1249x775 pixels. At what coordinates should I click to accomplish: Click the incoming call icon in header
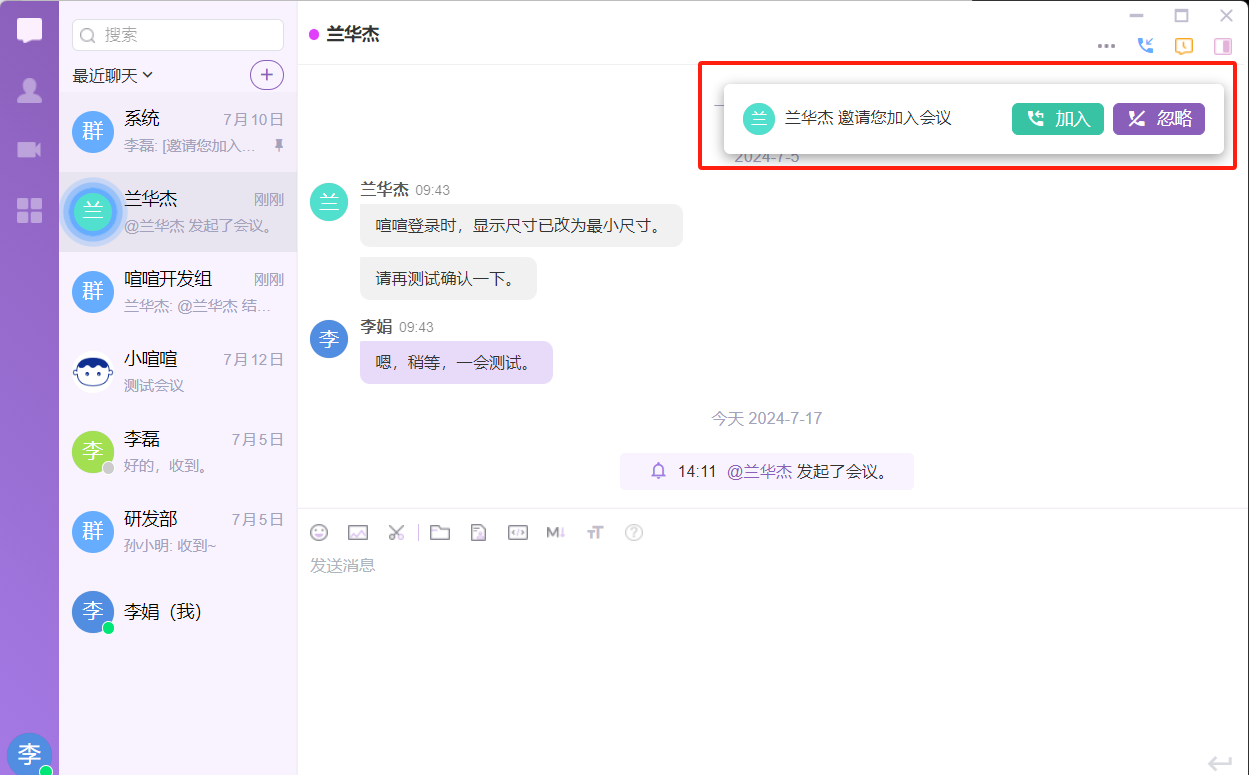coord(1146,46)
